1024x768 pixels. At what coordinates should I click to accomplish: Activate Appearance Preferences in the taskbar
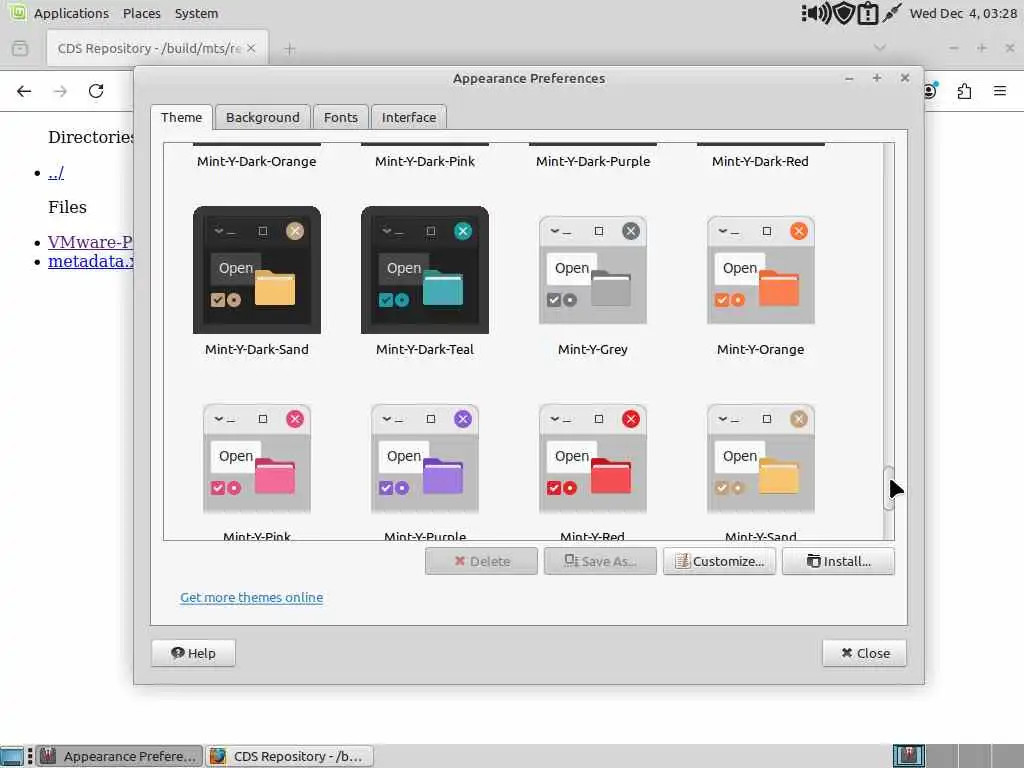(x=119, y=756)
